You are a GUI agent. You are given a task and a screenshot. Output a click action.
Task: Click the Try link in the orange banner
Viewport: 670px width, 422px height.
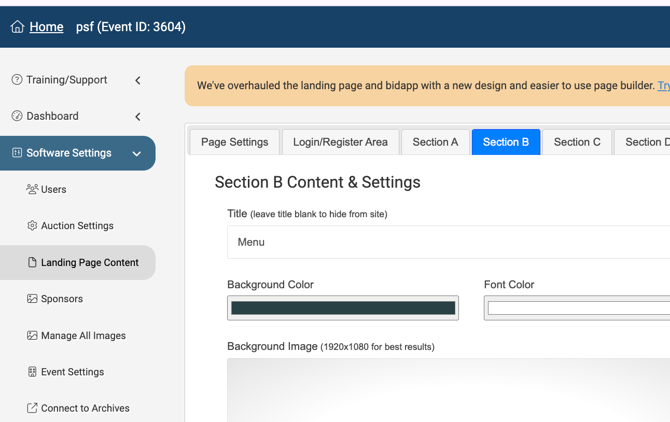point(664,85)
